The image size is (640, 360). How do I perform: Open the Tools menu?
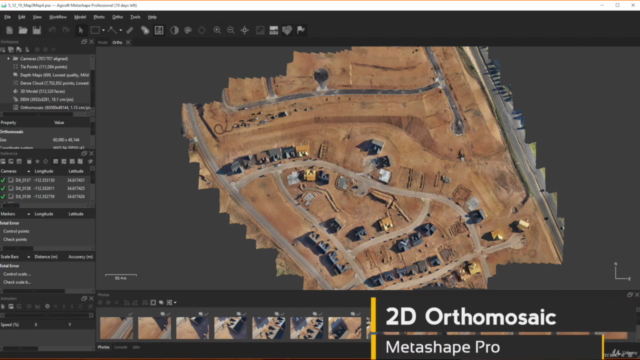pyautogui.click(x=135, y=17)
